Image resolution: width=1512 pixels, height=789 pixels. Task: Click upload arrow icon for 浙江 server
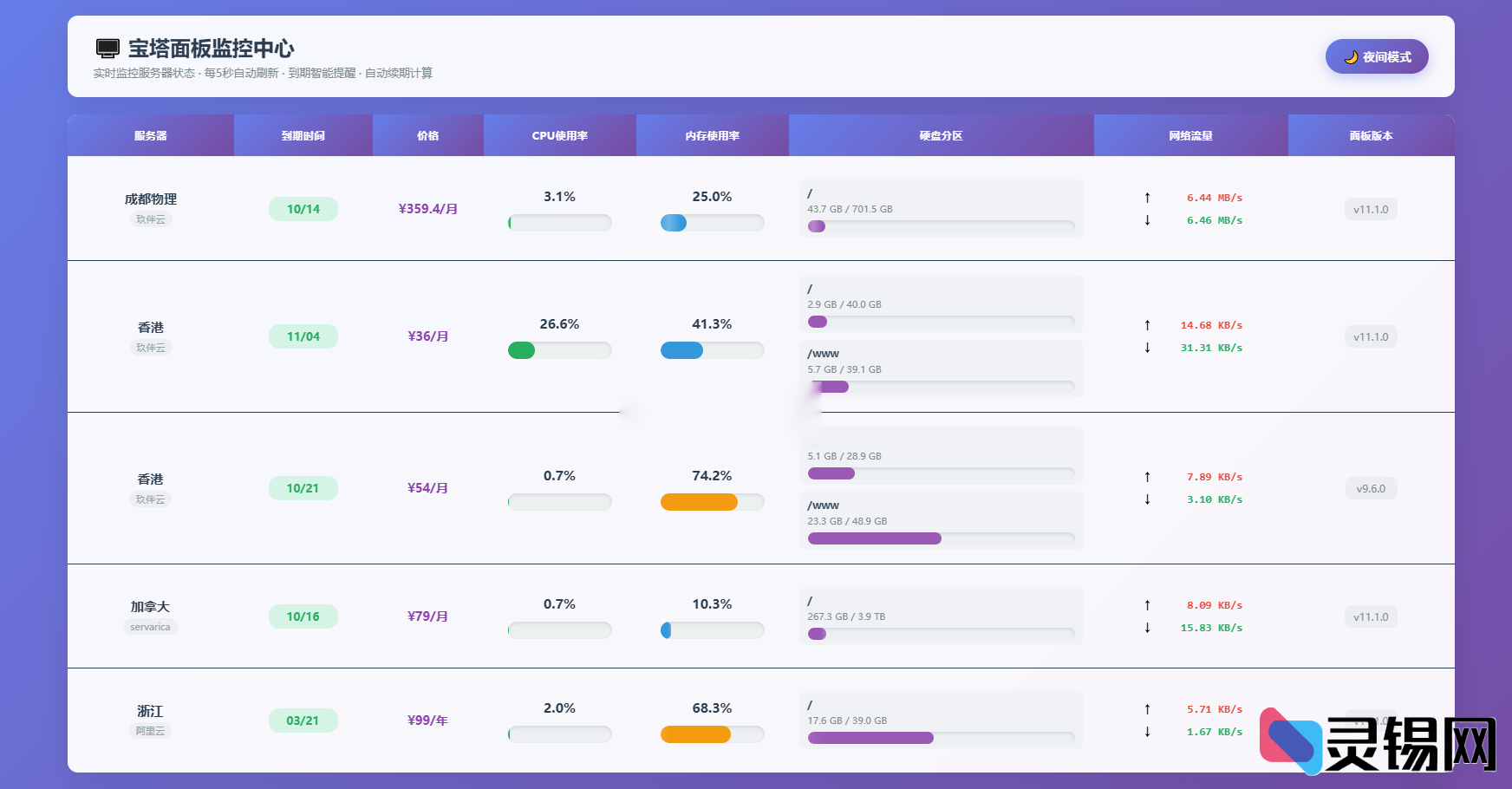pyautogui.click(x=1147, y=709)
